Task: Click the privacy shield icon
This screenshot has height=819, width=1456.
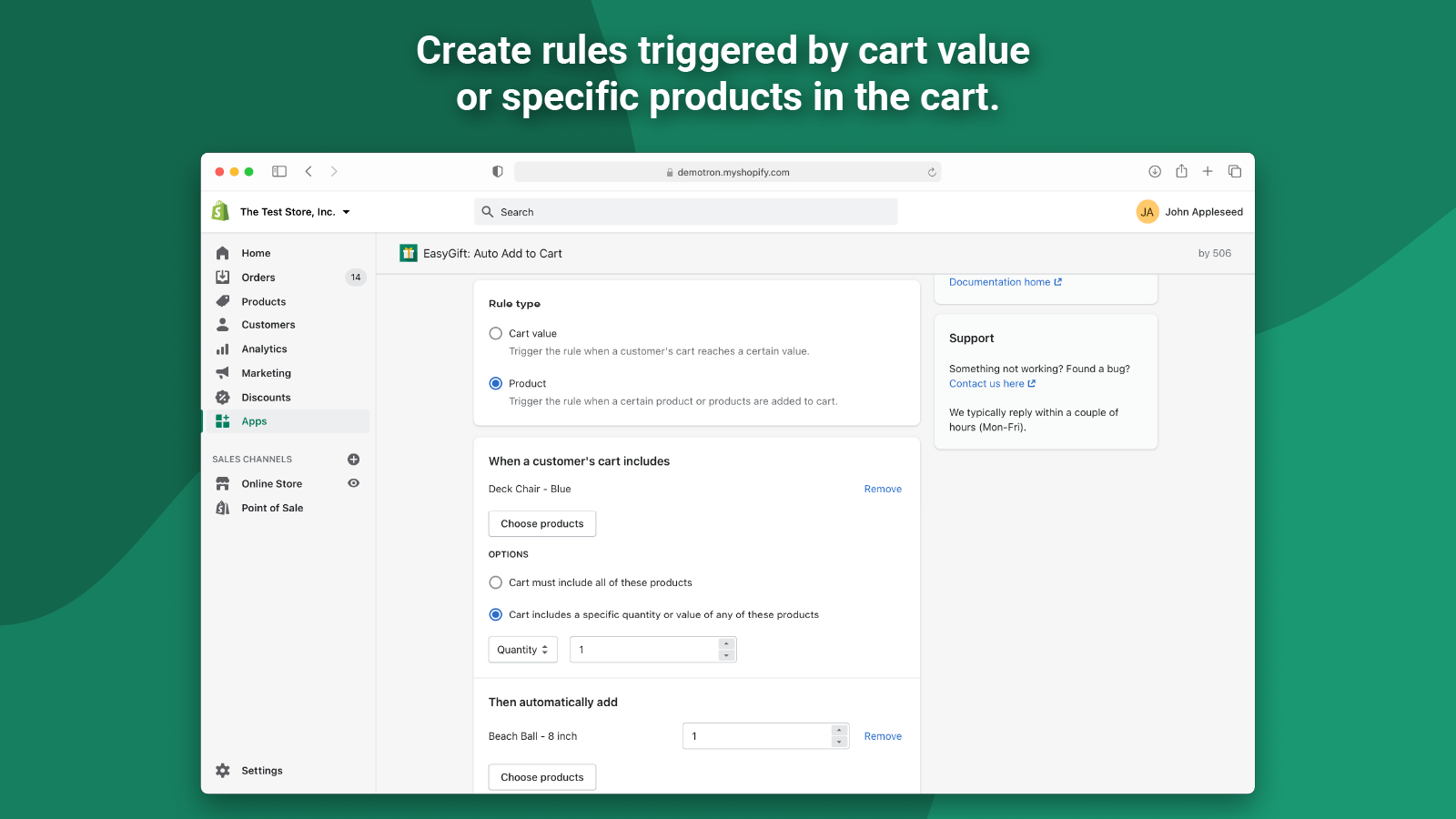Action: (x=498, y=171)
